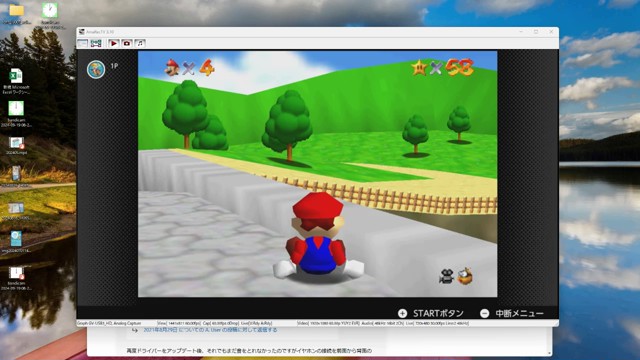Screen dimensions: 640x360
Task: Click the plus icon beside STARTボタン
Action: point(402,313)
